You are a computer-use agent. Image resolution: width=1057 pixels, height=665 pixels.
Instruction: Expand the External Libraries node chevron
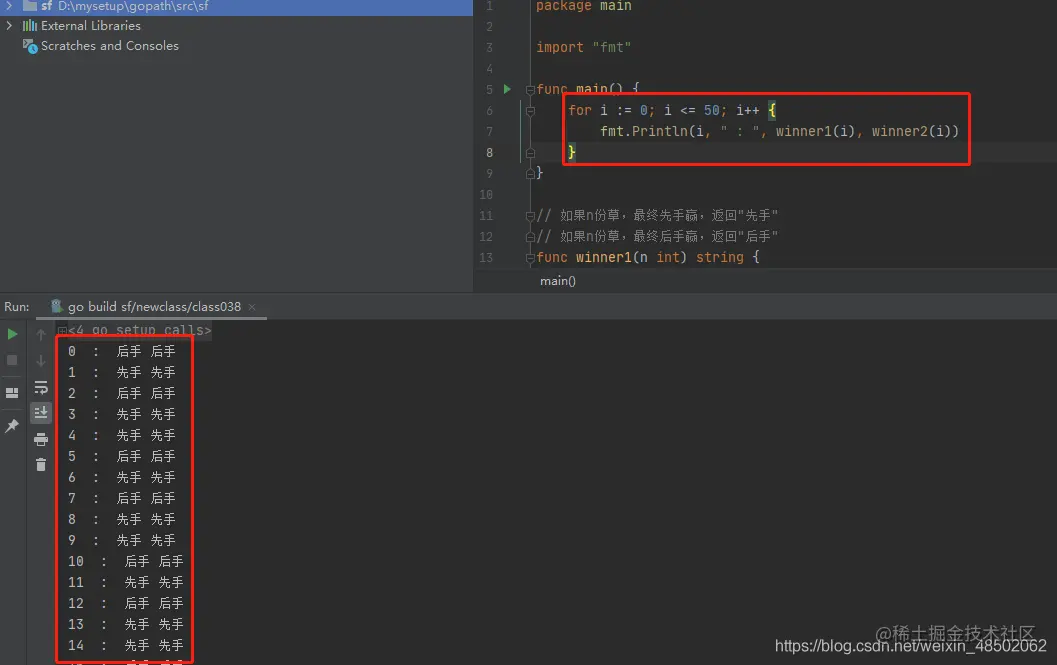point(9,26)
